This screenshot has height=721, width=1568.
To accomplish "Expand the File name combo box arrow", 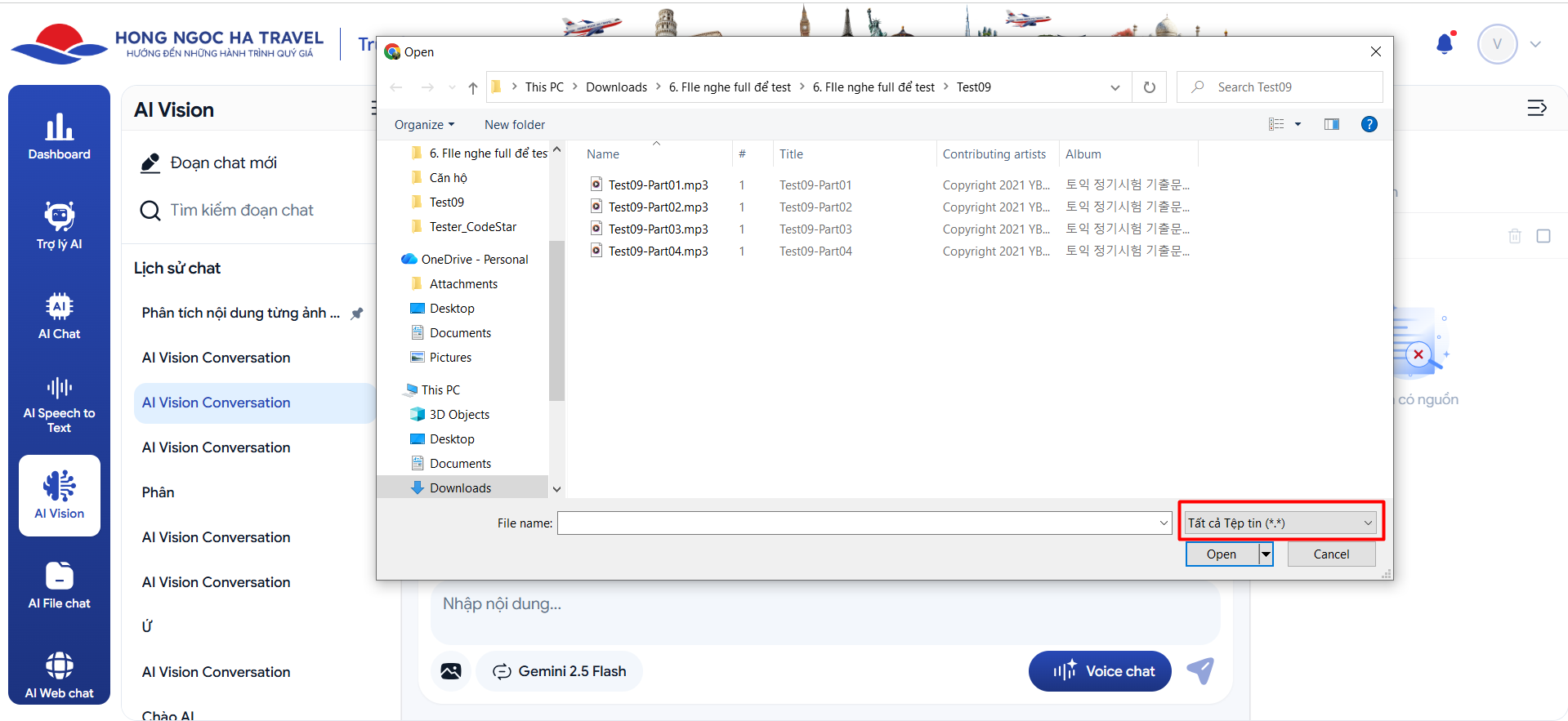I will (x=1164, y=523).
